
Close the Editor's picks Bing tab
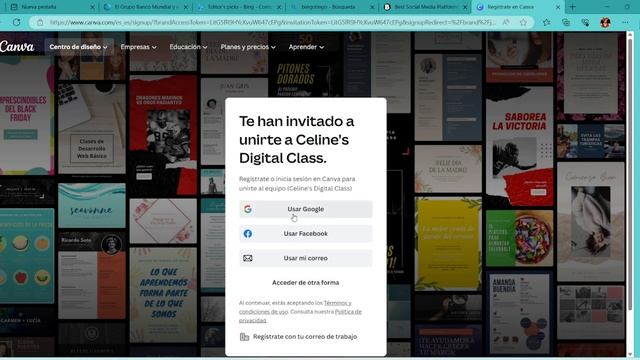[279, 7]
